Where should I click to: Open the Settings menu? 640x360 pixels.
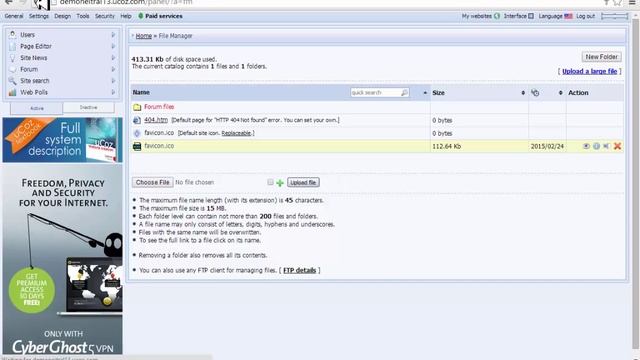pyautogui.click(x=39, y=16)
